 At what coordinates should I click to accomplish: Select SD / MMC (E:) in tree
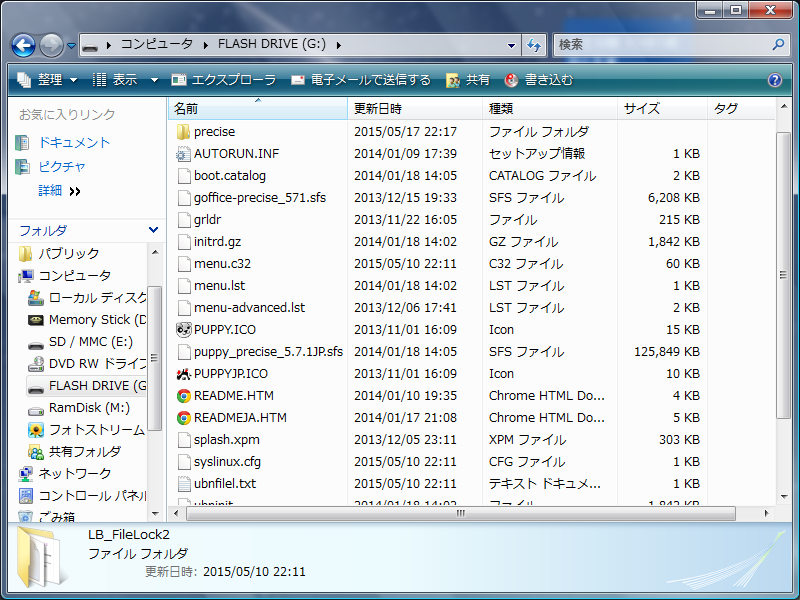pos(90,341)
